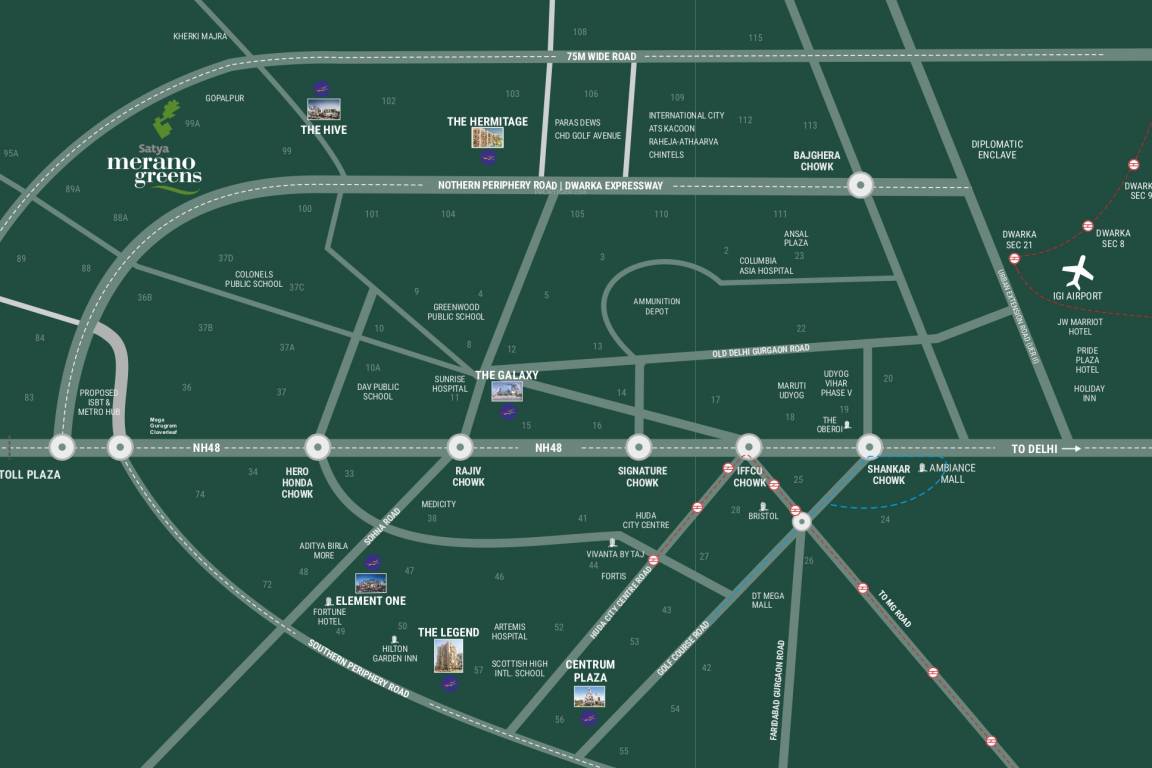The image size is (1152, 768).
Task: Click the 75M Wide Road banner
Action: click(x=600, y=56)
